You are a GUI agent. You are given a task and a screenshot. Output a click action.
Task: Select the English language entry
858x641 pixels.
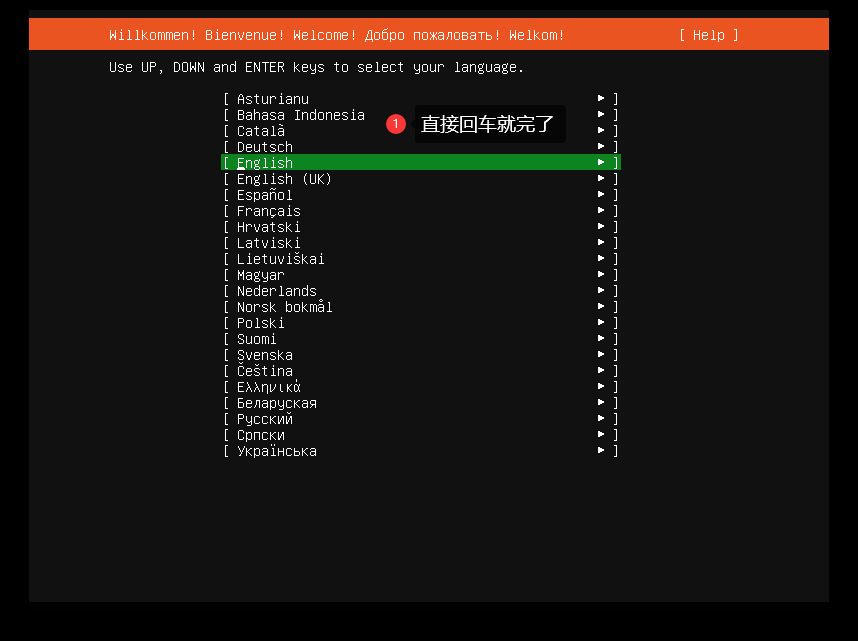(x=264, y=162)
